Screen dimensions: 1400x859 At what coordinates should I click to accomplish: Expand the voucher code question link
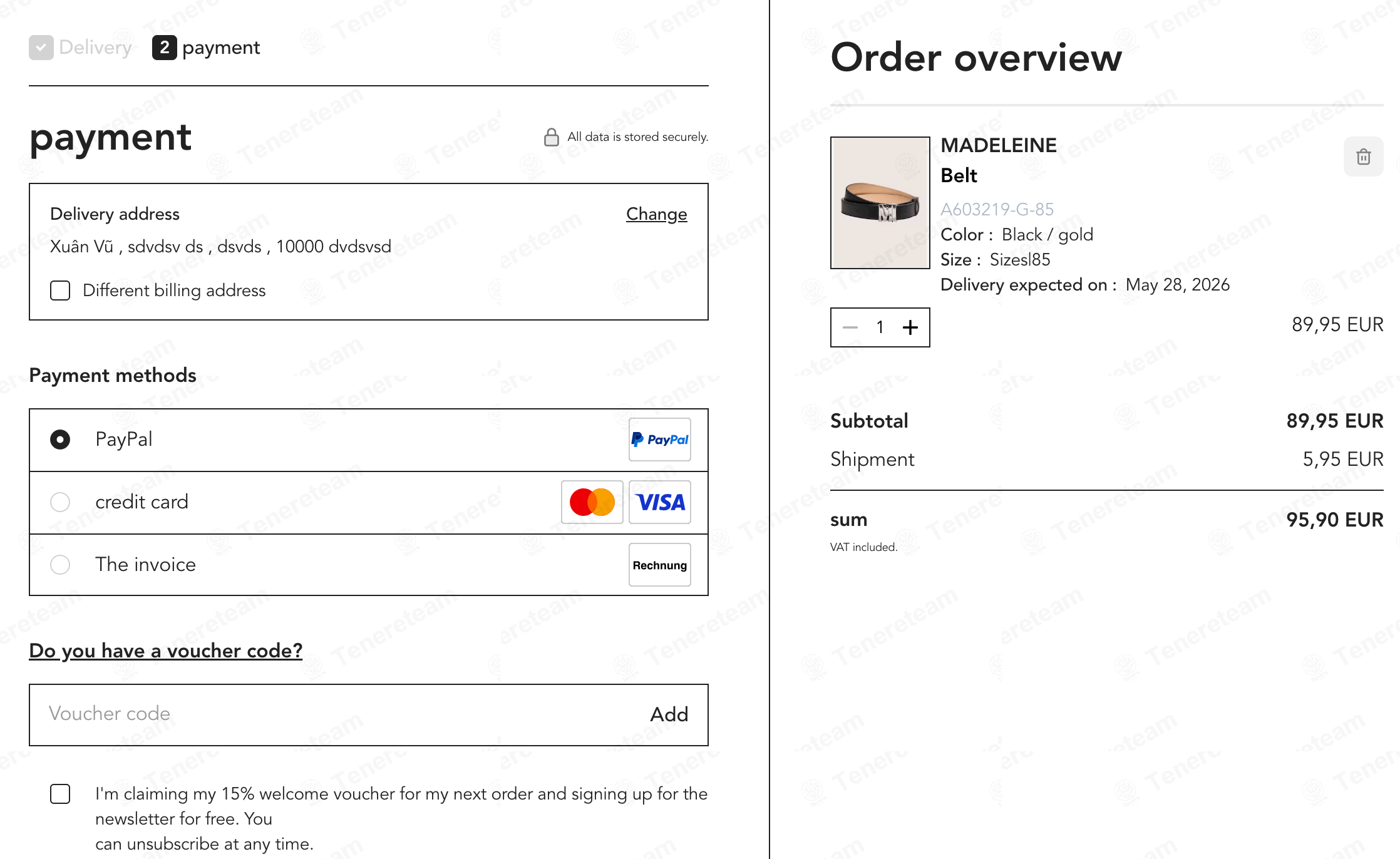pos(166,651)
